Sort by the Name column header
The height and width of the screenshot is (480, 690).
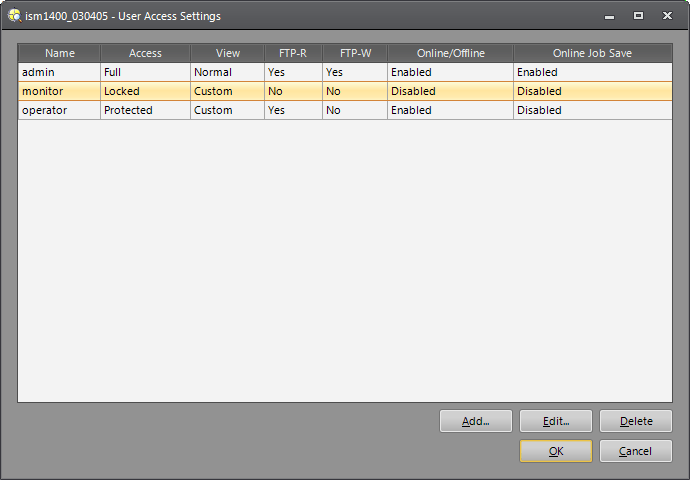tap(60, 53)
